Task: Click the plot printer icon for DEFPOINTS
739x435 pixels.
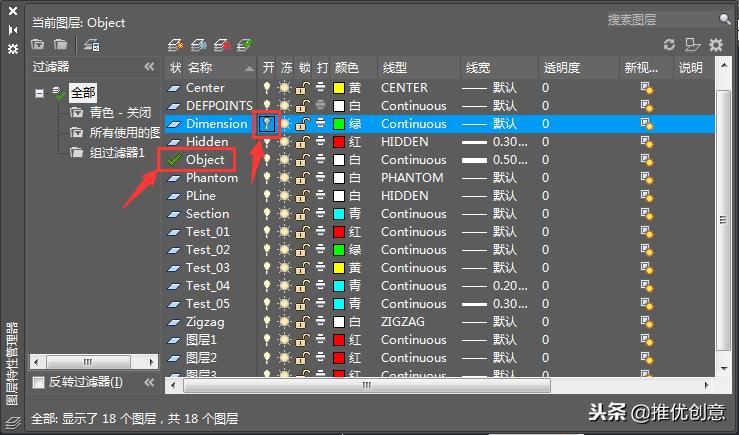Action: pos(320,106)
